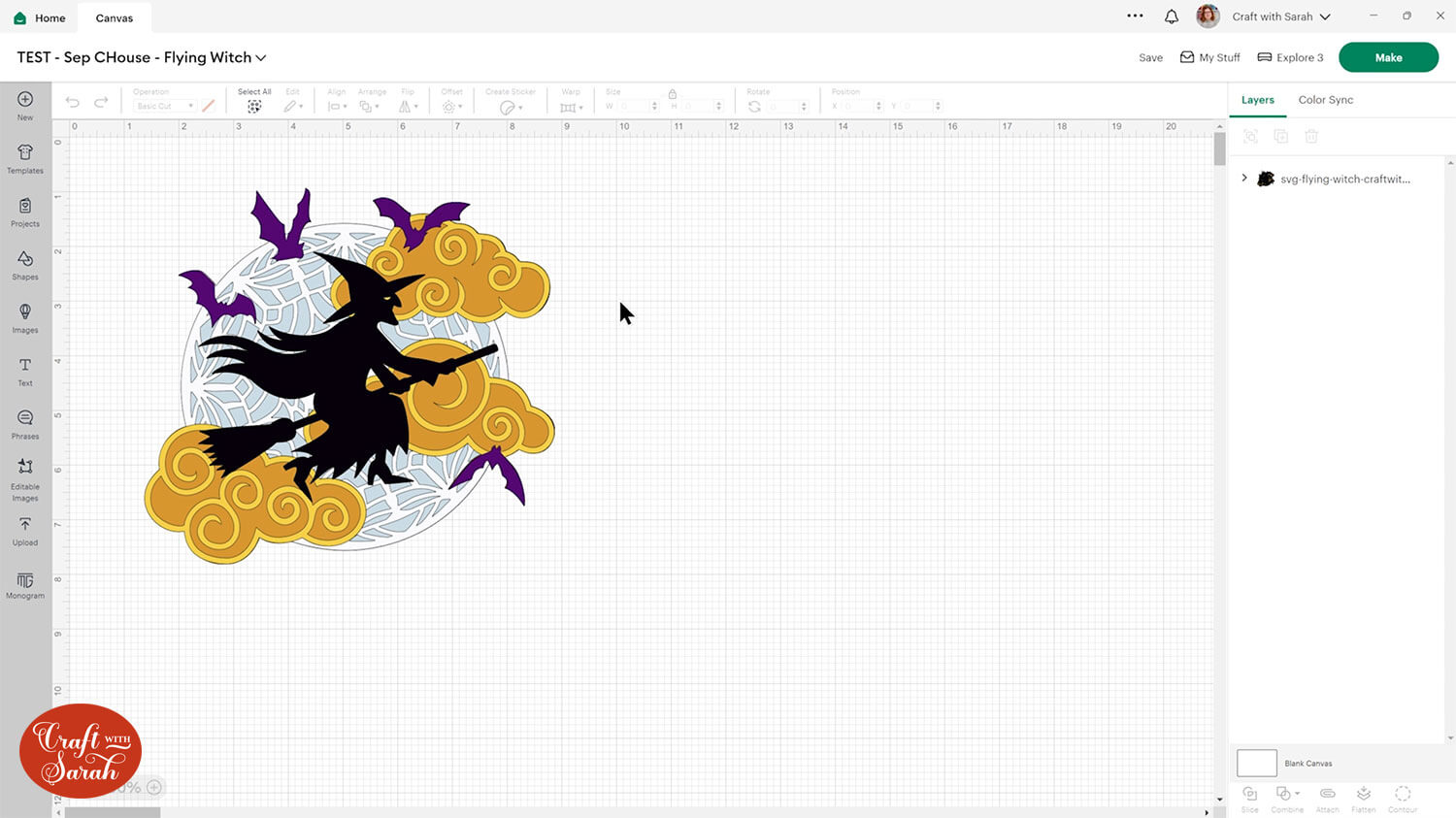Click the green Make button
Image resolution: width=1456 pixels, height=818 pixels.
click(1388, 57)
